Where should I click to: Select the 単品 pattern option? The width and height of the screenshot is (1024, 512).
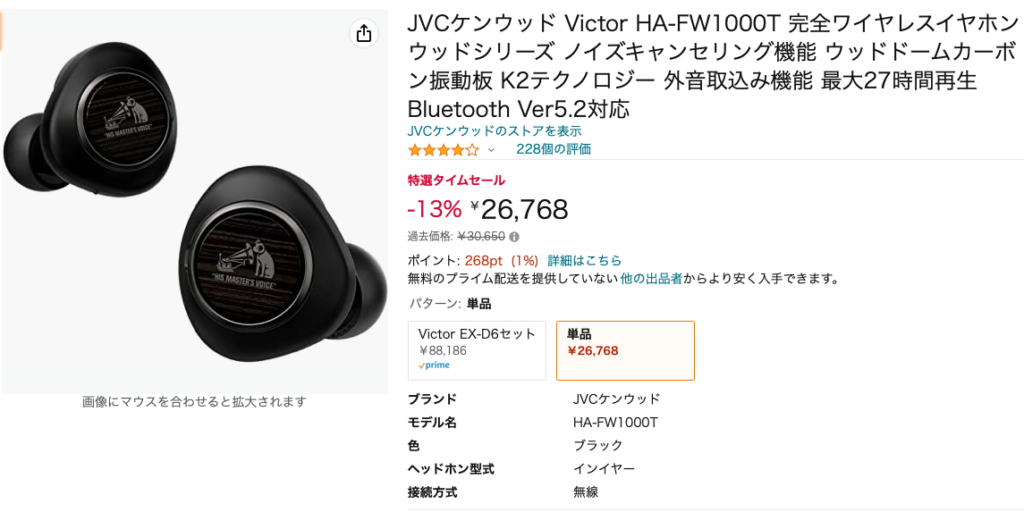point(625,351)
